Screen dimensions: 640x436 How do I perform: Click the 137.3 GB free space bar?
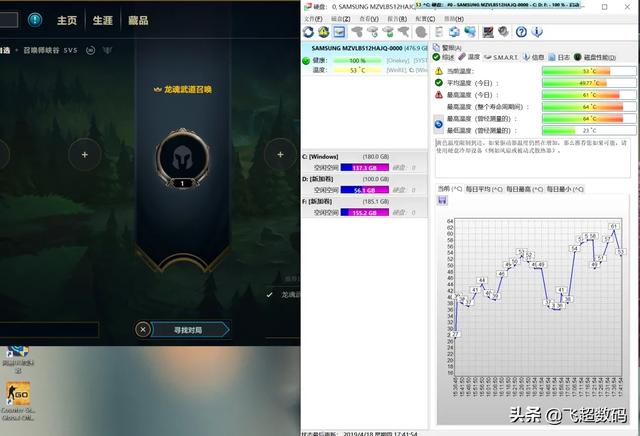(364, 167)
